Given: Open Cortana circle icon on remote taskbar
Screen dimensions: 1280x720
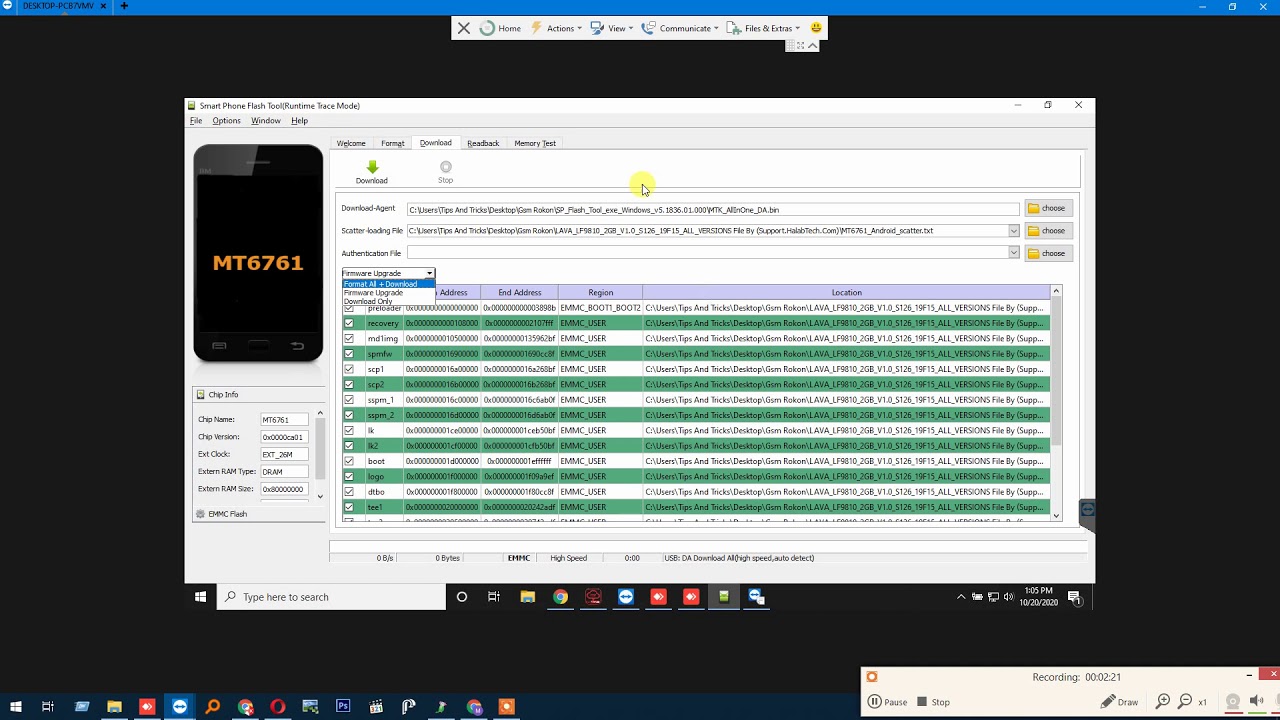Looking at the screenshot, I should 461,597.
